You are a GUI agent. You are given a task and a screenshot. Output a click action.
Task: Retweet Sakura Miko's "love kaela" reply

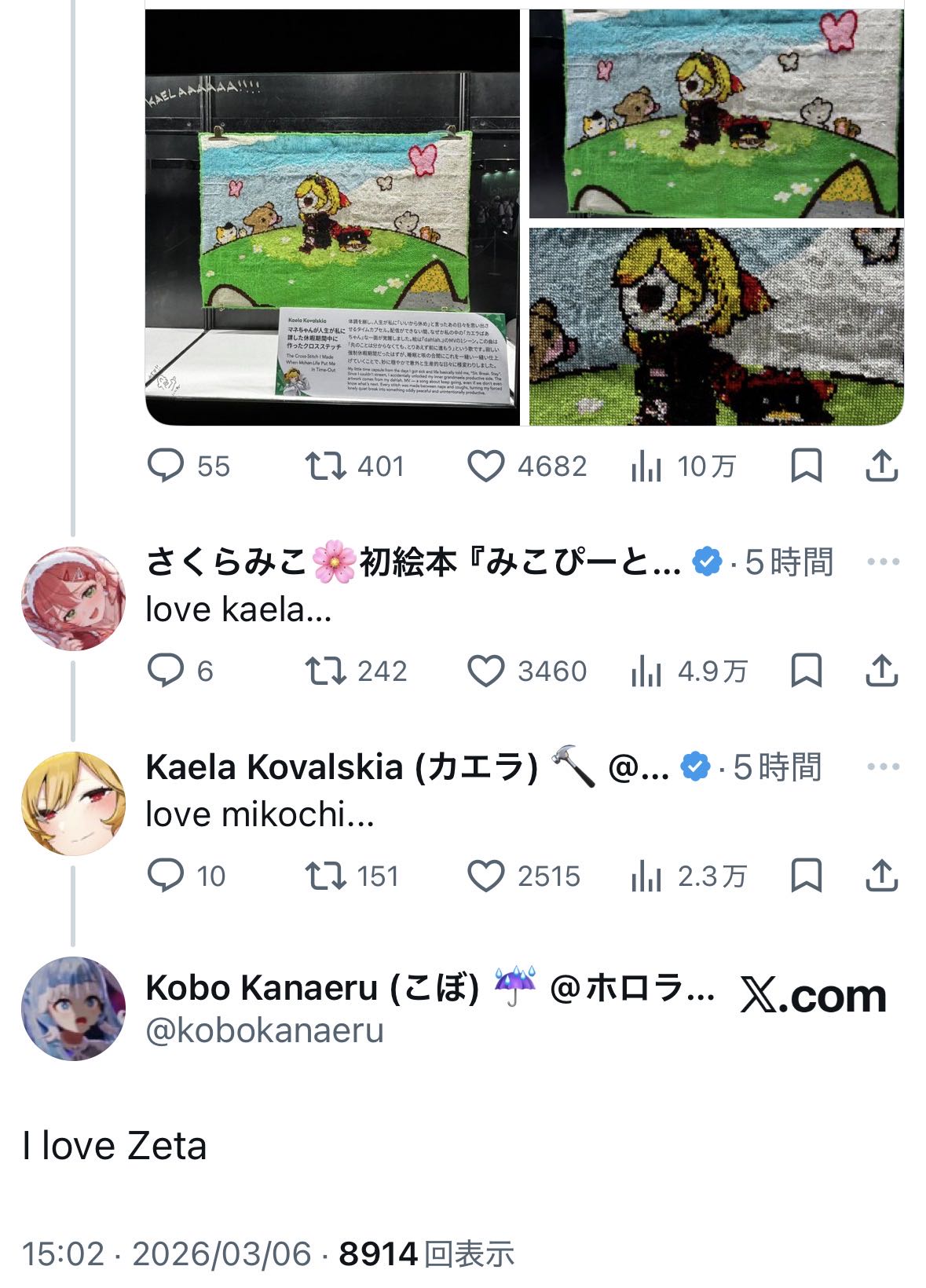(325, 671)
